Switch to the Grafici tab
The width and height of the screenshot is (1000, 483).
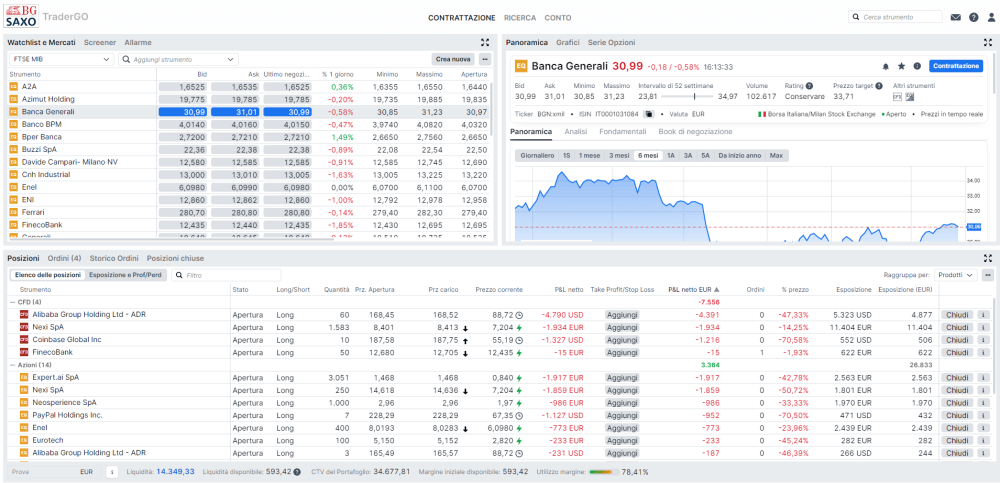click(x=568, y=42)
